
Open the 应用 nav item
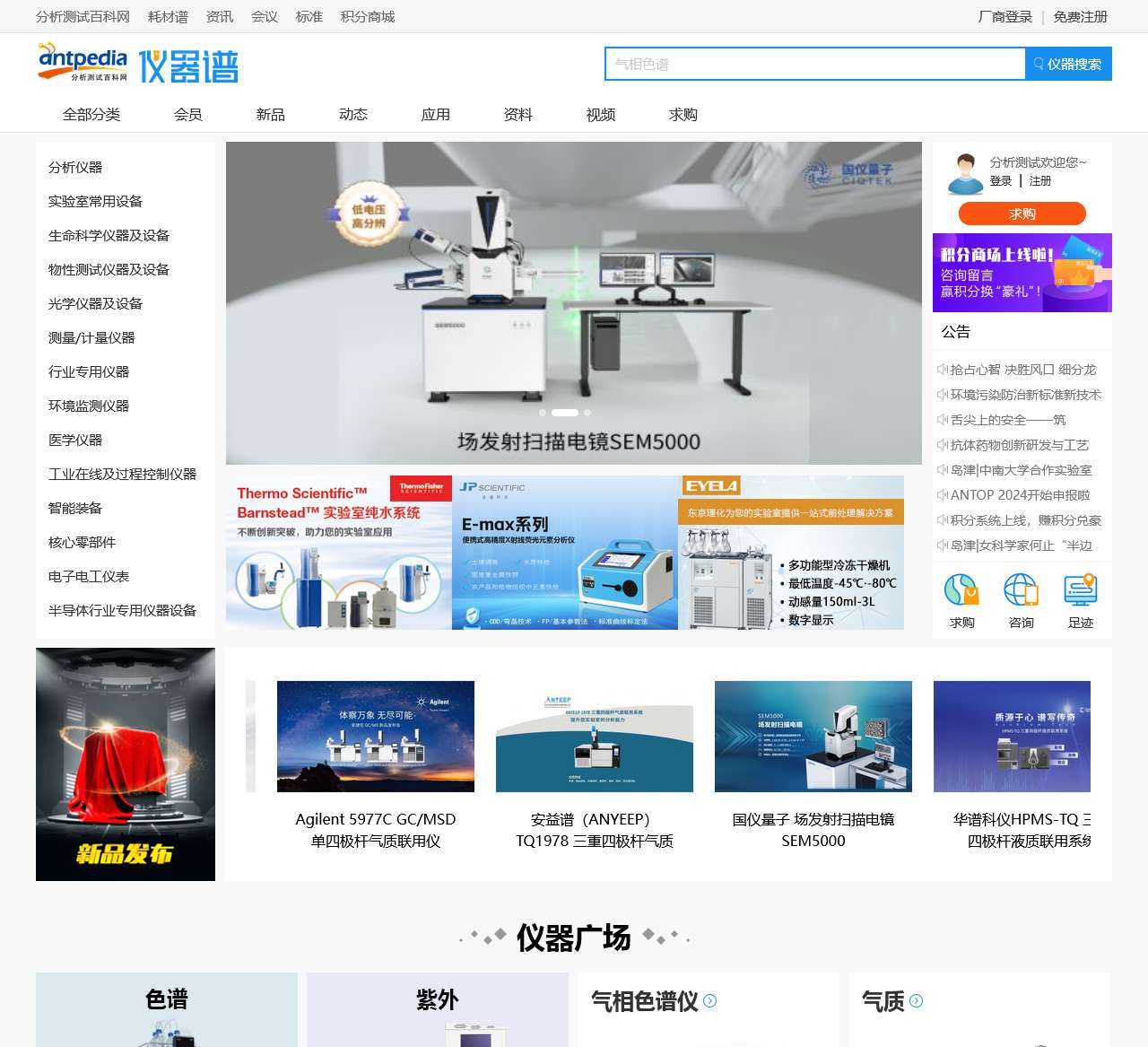(436, 115)
